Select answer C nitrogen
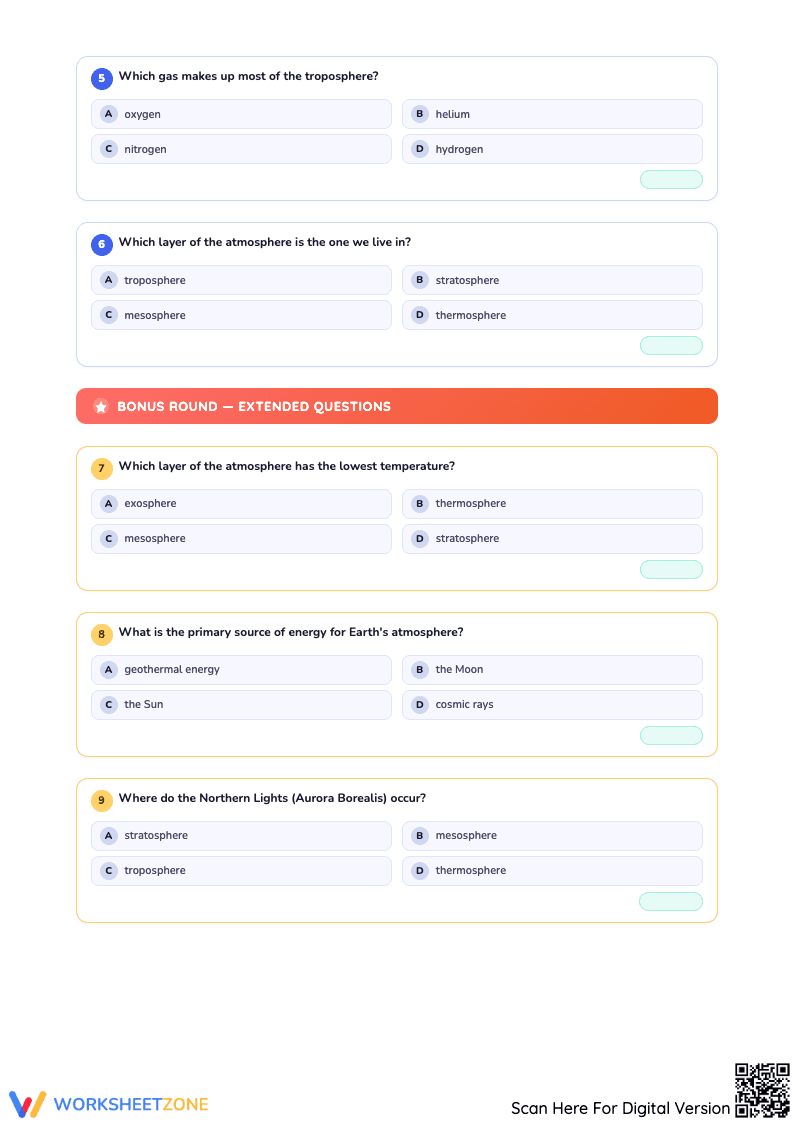The image size is (794, 1122). click(241, 149)
